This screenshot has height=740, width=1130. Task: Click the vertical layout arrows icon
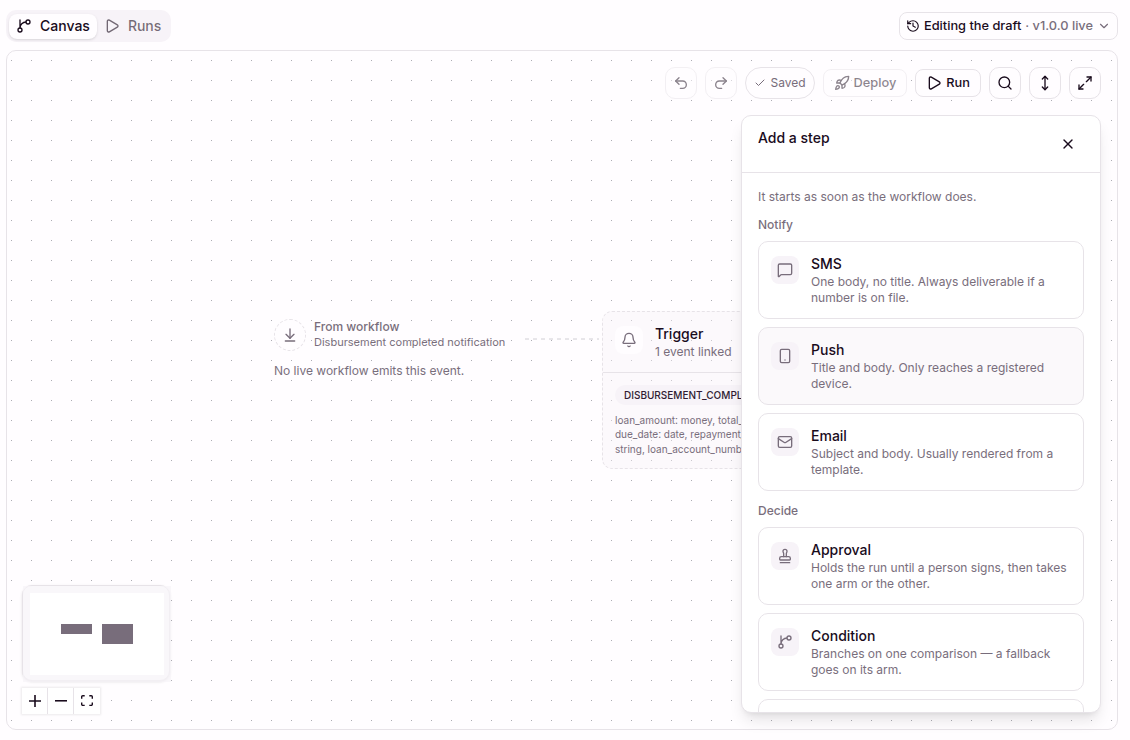point(1045,83)
